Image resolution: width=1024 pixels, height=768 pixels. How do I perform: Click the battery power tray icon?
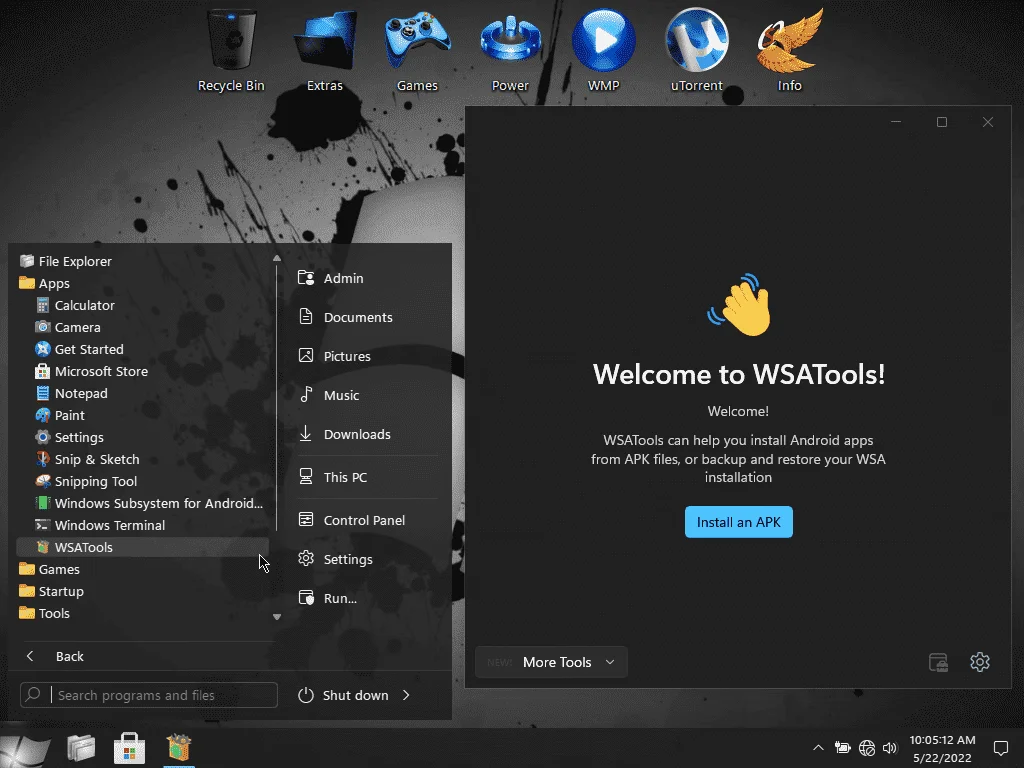pos(842,748)
